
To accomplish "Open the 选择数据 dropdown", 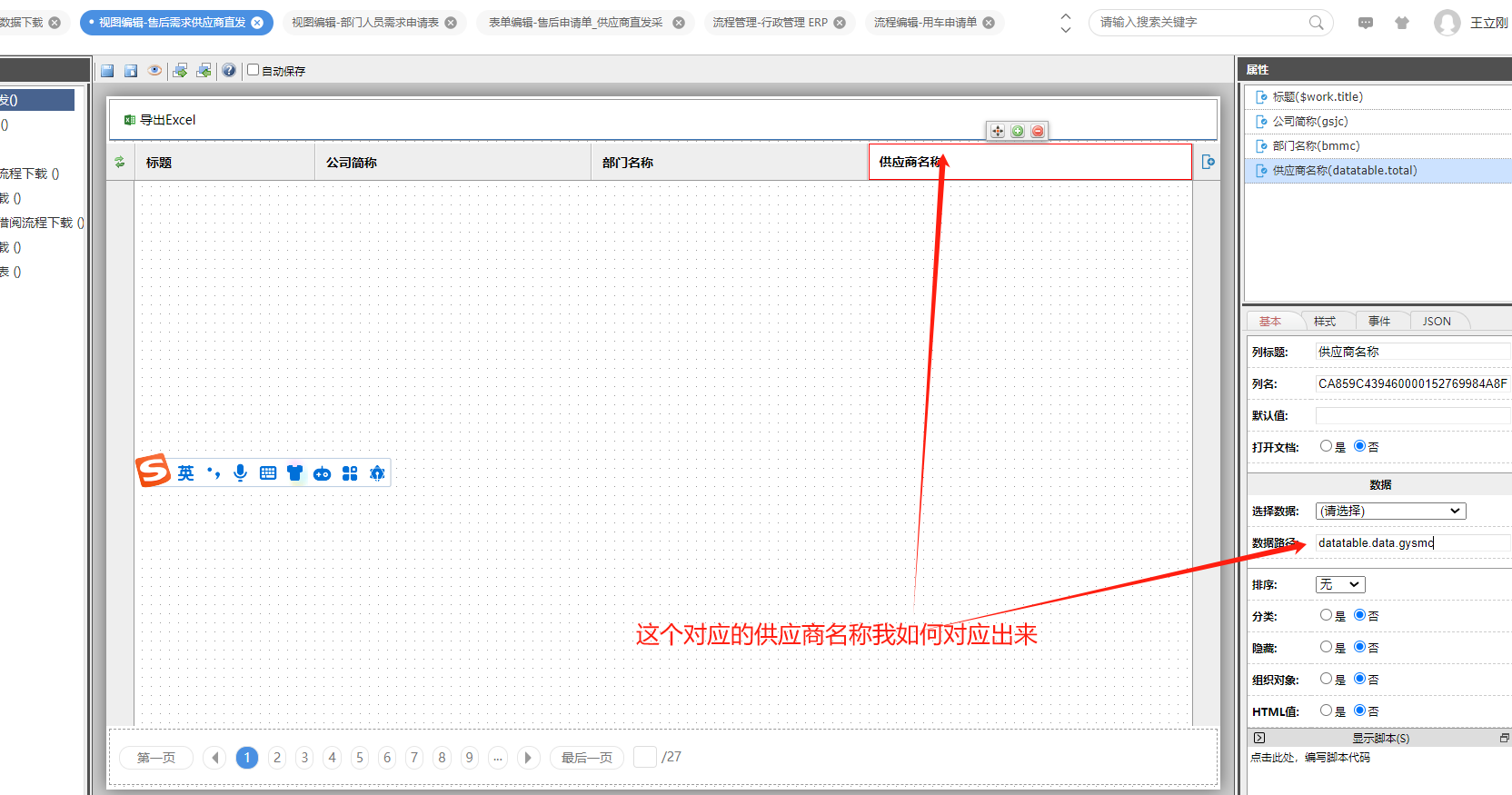I will (x=1390, y=511).
